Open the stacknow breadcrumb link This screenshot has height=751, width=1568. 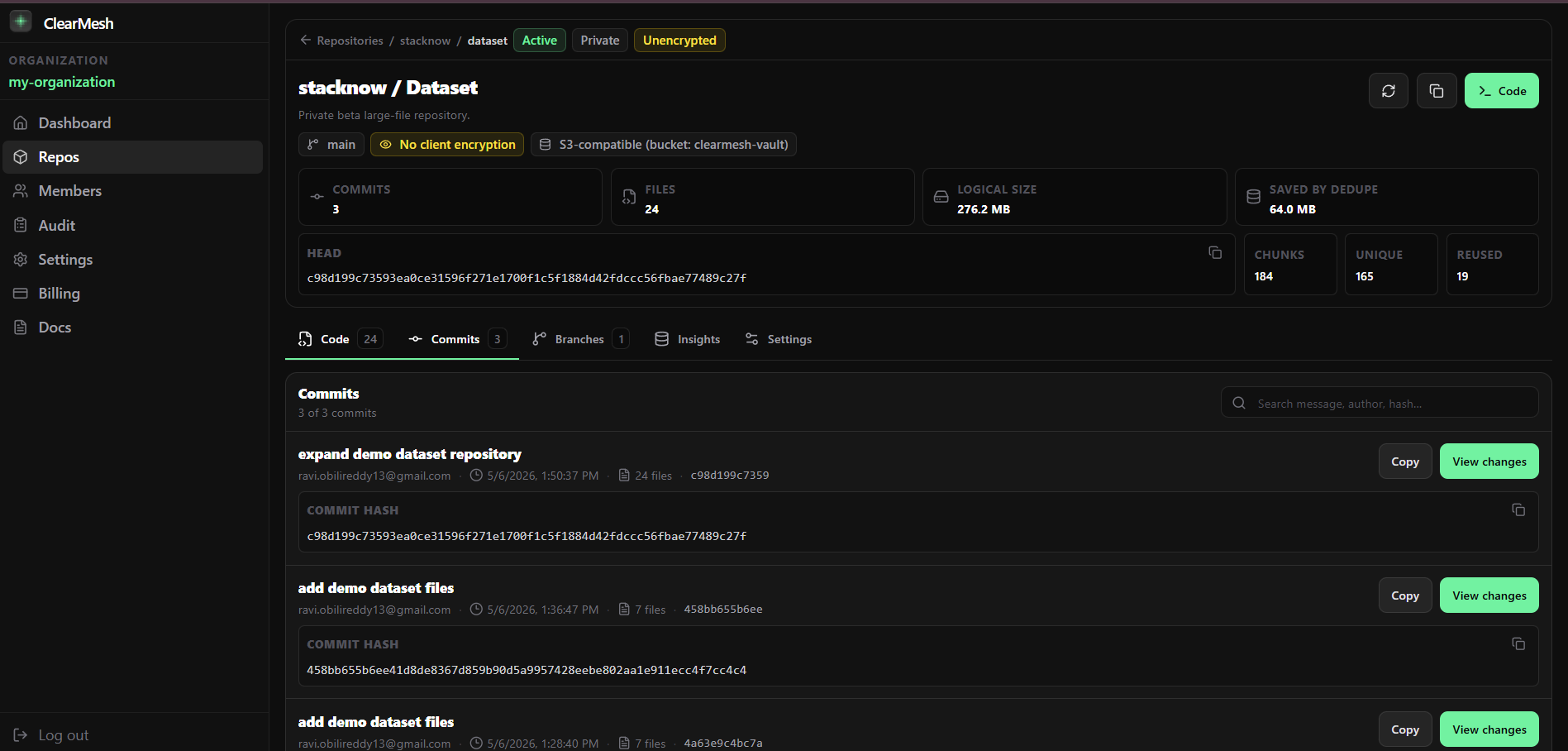[425, 41]
